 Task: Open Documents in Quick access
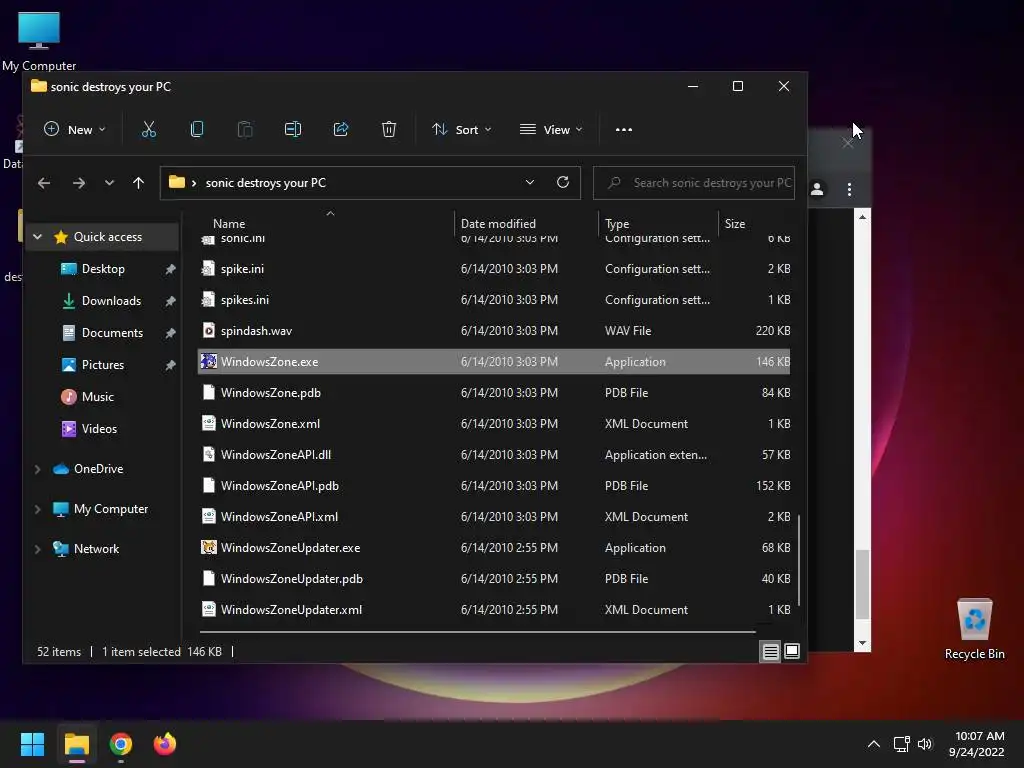pyautogui.click(x=112, y=333)
